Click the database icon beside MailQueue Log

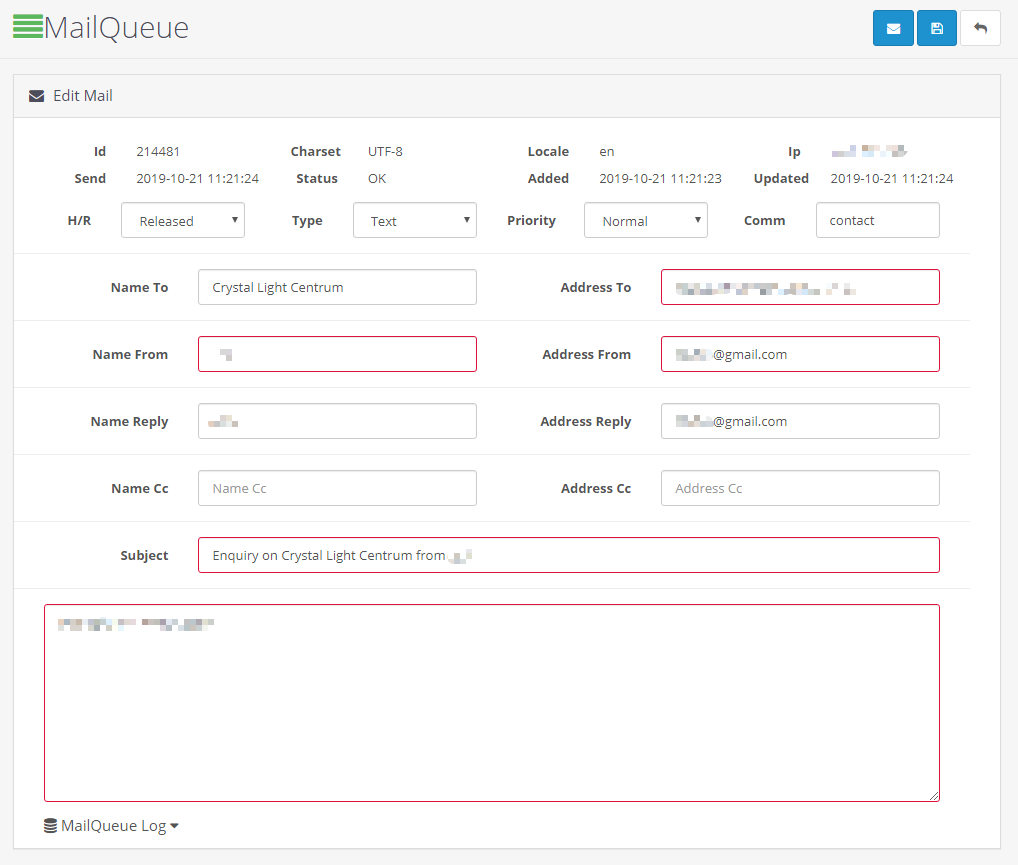tap(50, 825)
